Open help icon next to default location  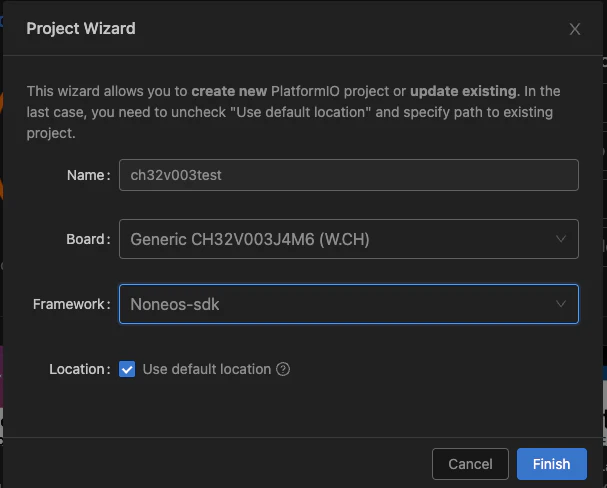coord(283,369)
